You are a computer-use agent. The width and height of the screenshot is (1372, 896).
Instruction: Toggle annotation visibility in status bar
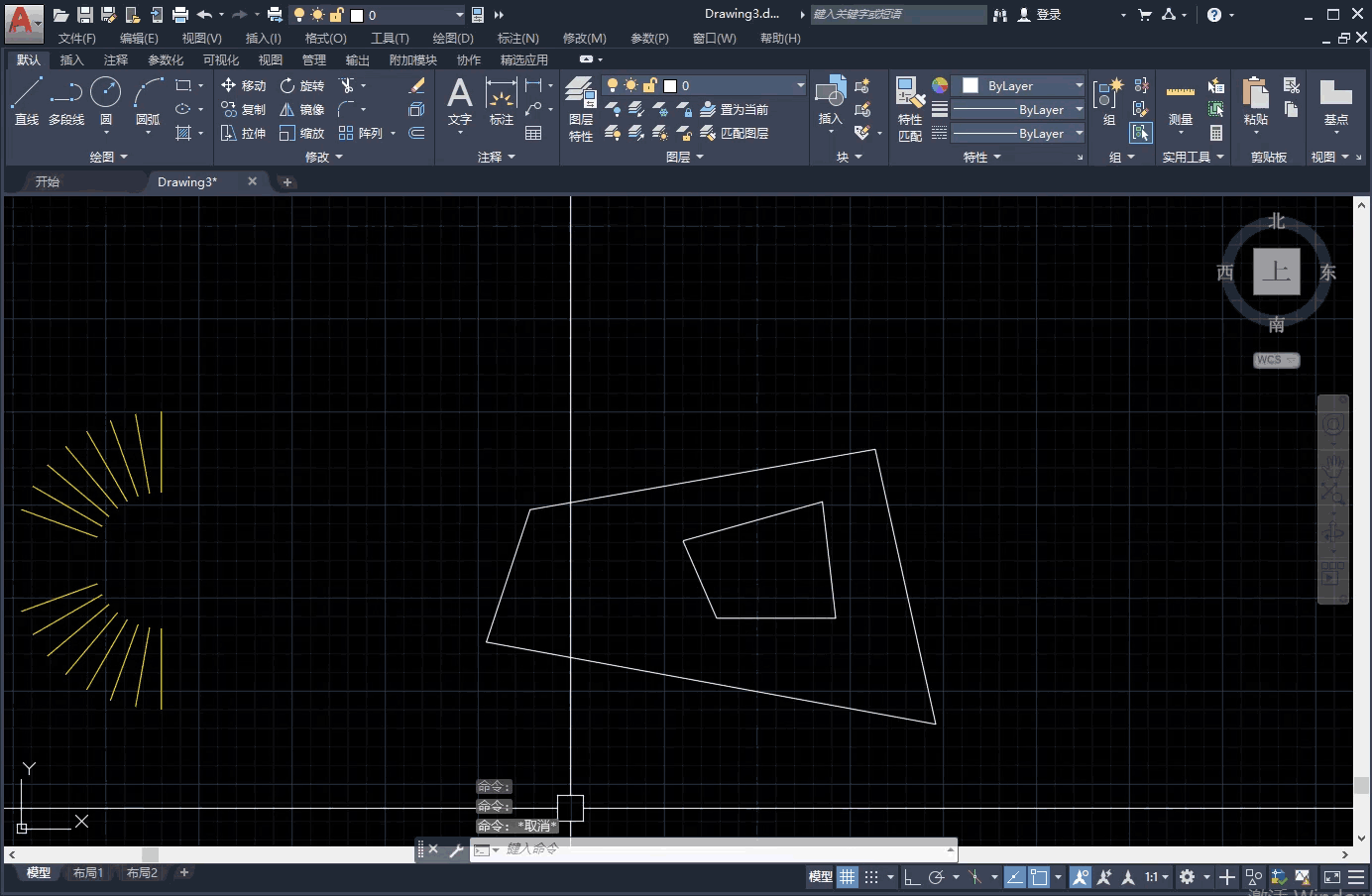(1081, 877)
